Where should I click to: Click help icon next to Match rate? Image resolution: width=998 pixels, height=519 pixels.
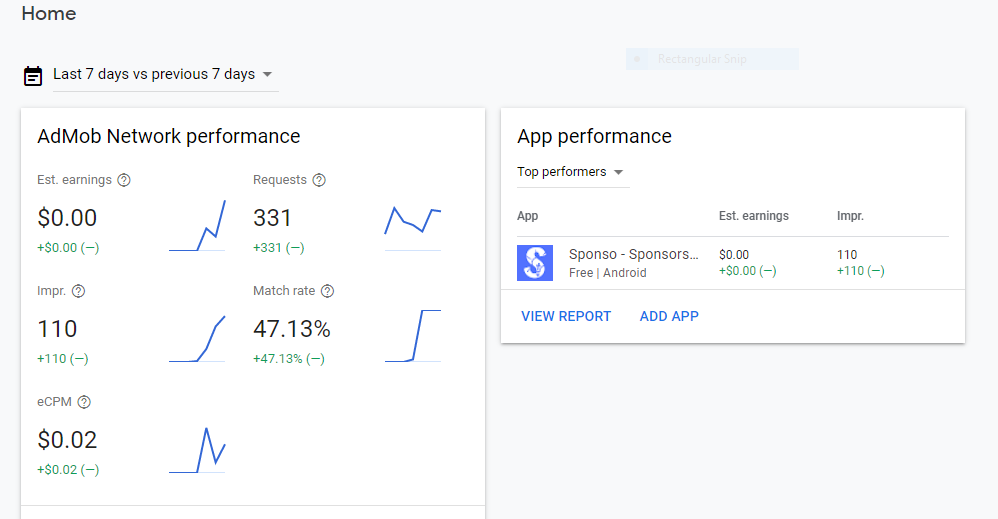(x=327, y=291)
